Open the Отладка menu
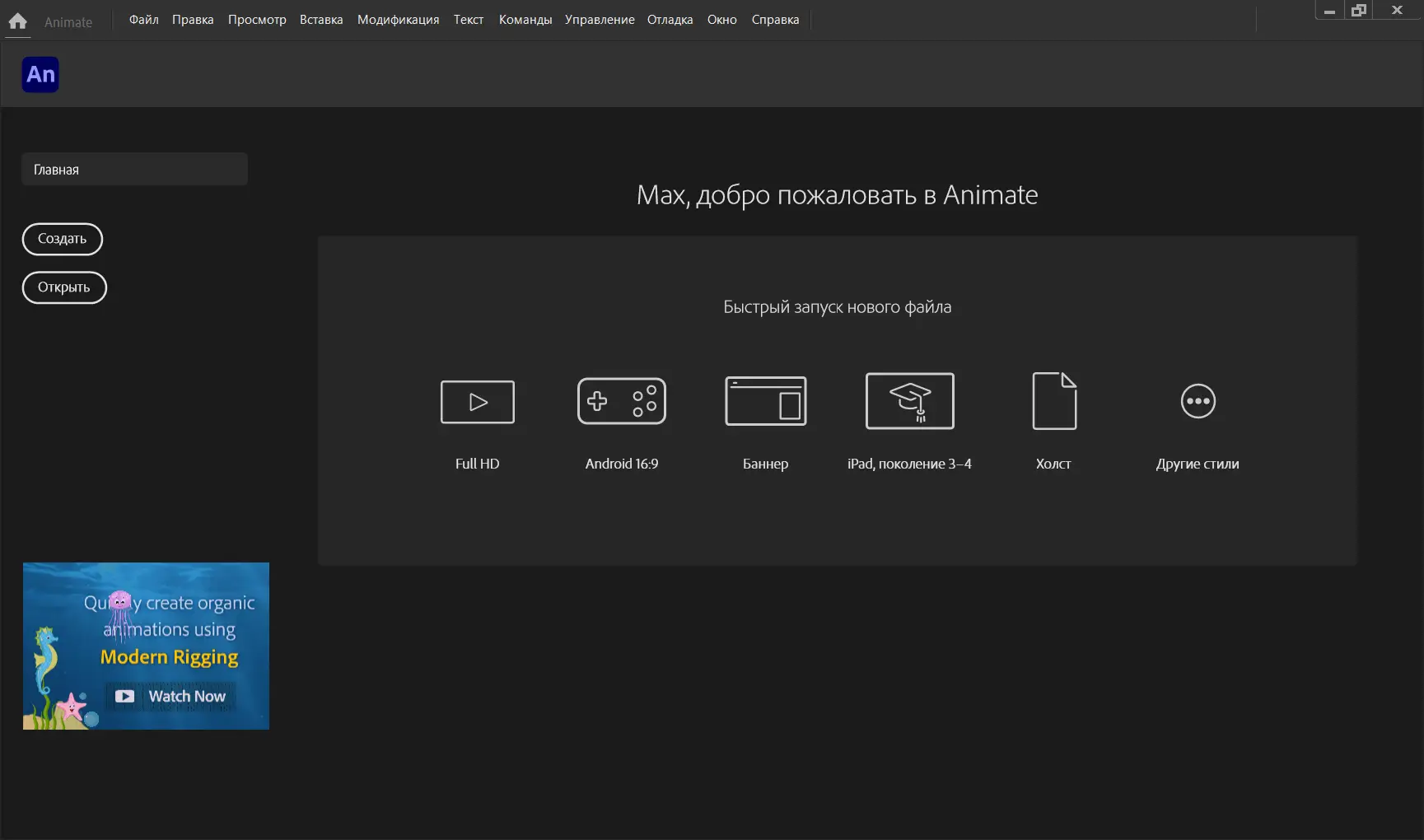The height and width of the screenshot is (840, 1424). [670, 20]
